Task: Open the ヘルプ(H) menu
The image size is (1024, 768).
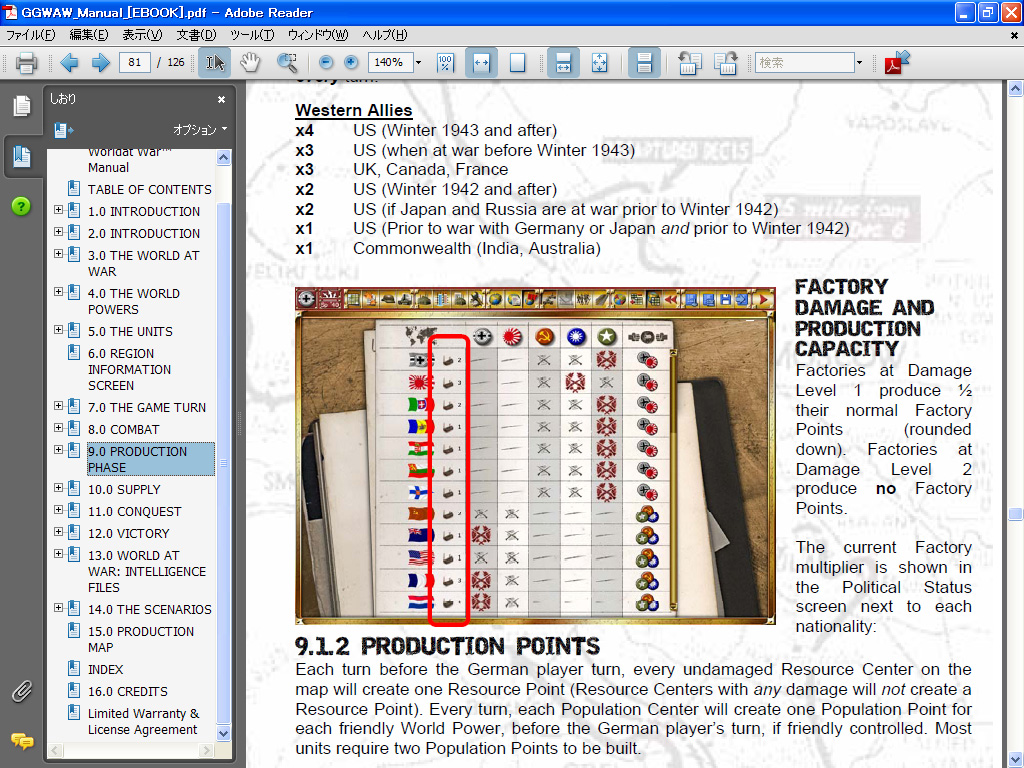Action: coord(384,35)
